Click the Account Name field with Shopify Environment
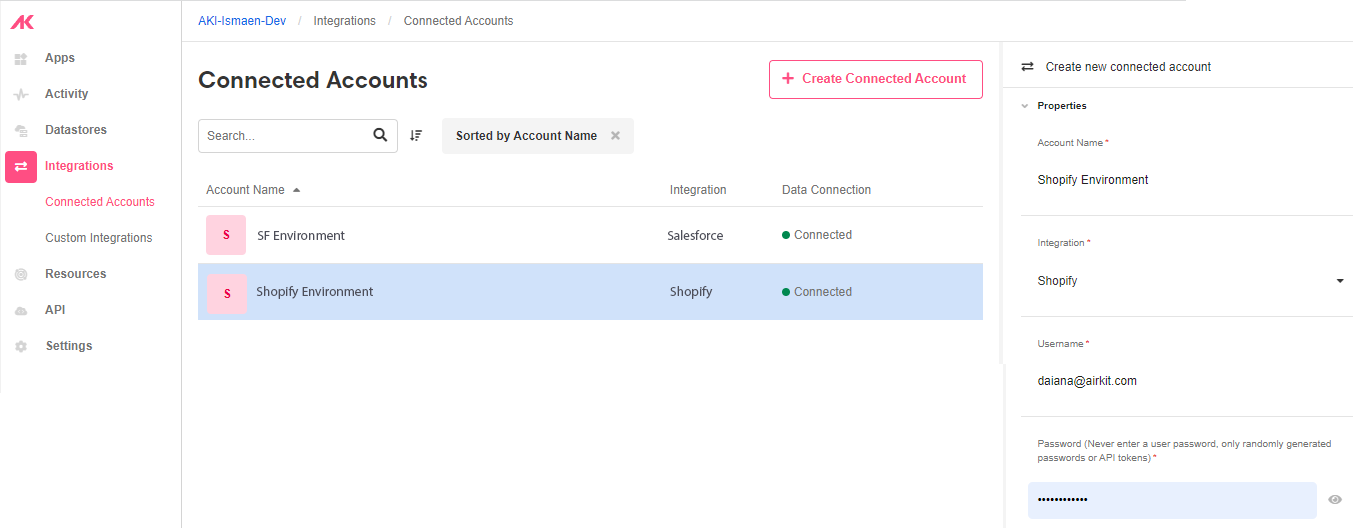Screen dimensions: 1353x528 (x=1186, y=180)
